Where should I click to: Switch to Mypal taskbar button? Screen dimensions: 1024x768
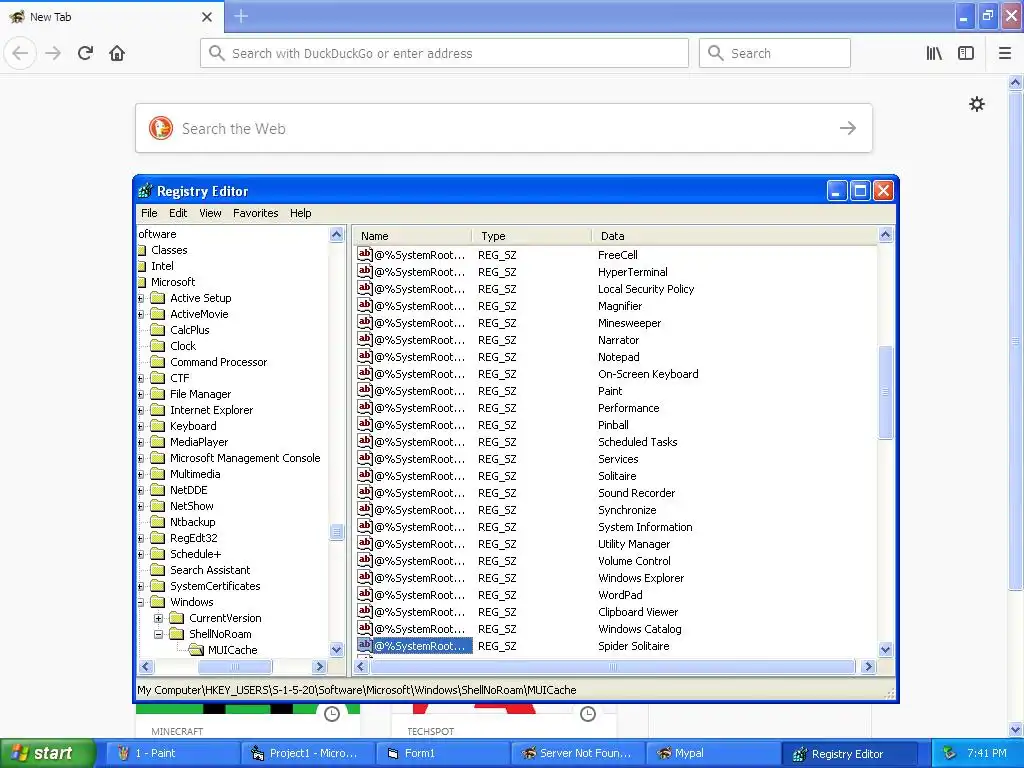[x=712, y=753]
